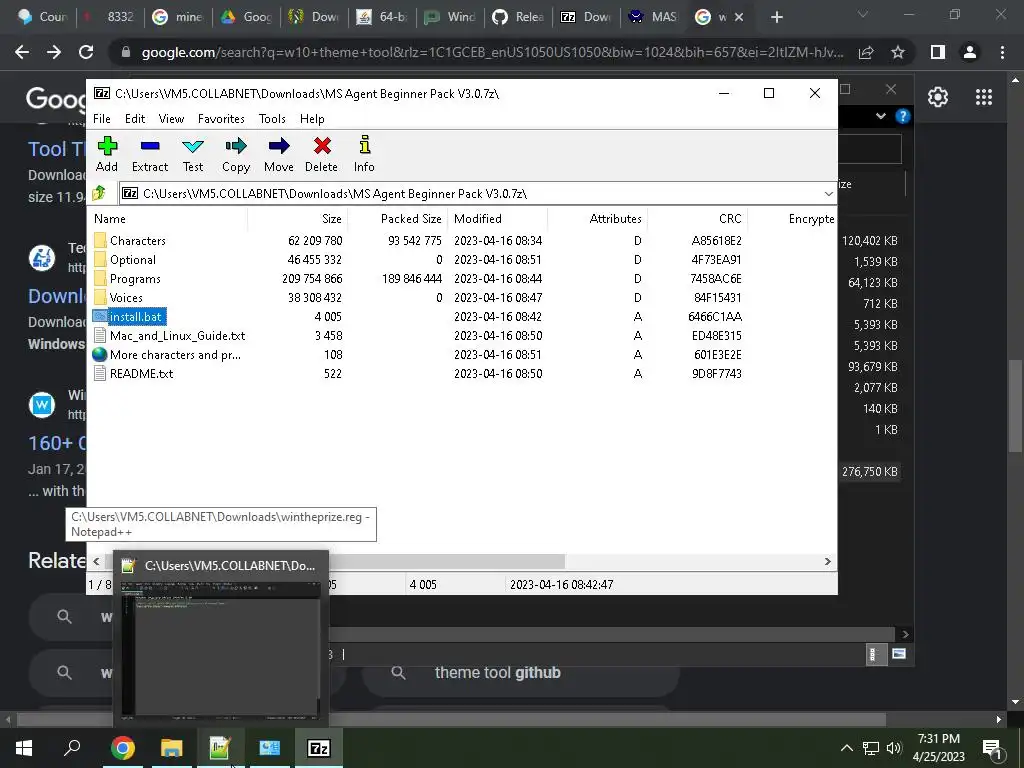Click the Chrome back arrow
The image size is (1024, 768).
pos(22,52)
